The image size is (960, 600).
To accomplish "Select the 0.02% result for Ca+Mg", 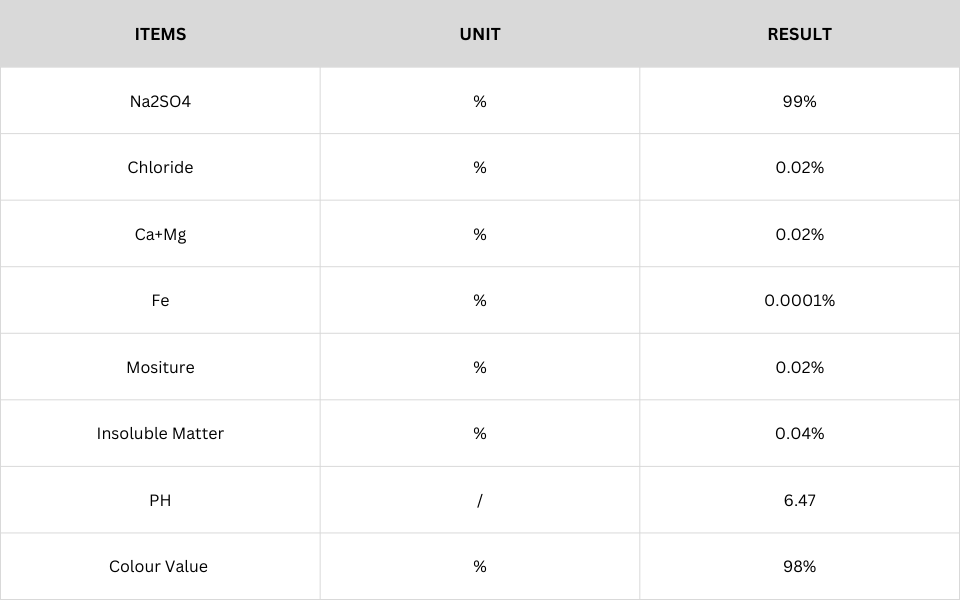I will tap(799, 234).
